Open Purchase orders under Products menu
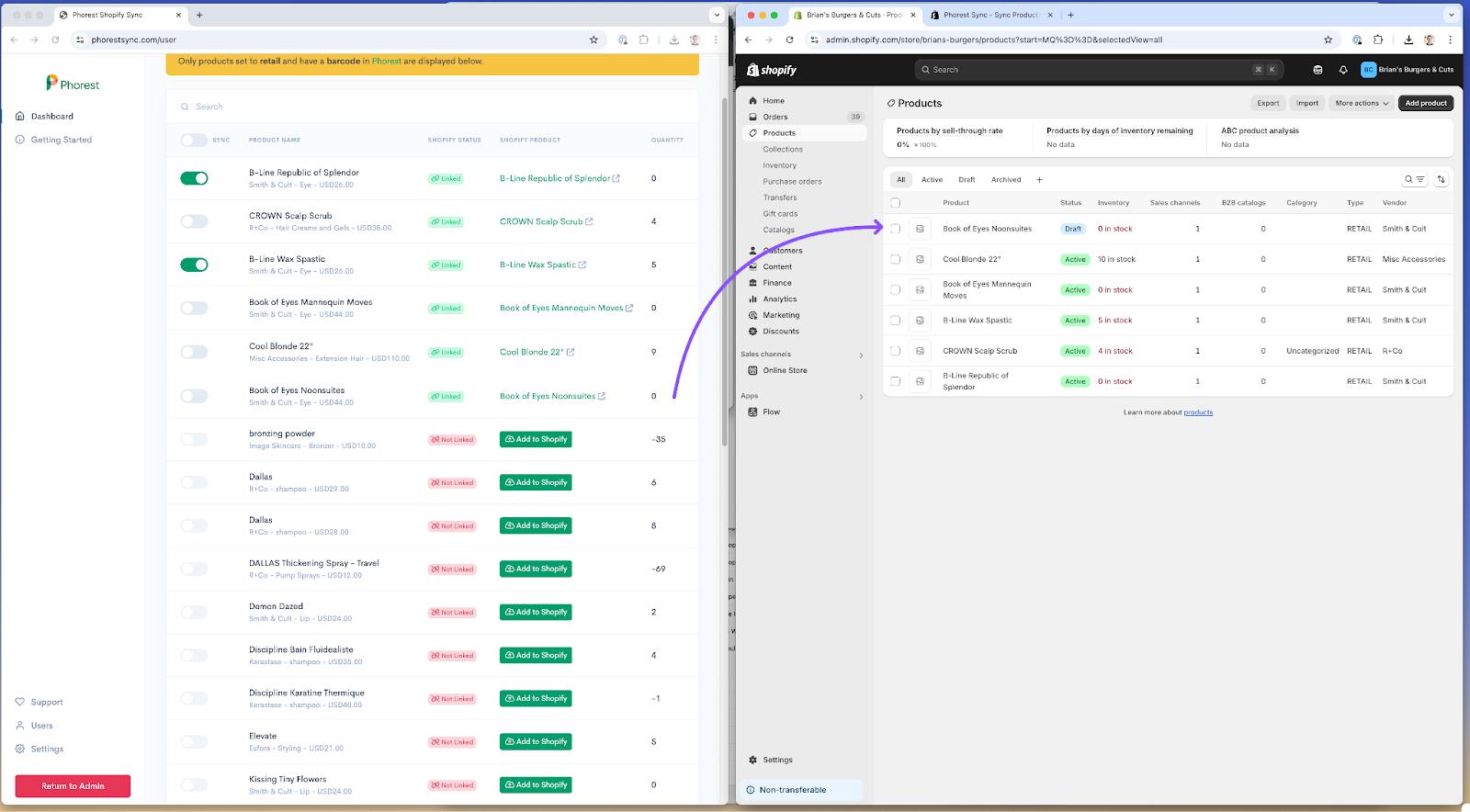The image size is (1470, 812). (792, 182)
